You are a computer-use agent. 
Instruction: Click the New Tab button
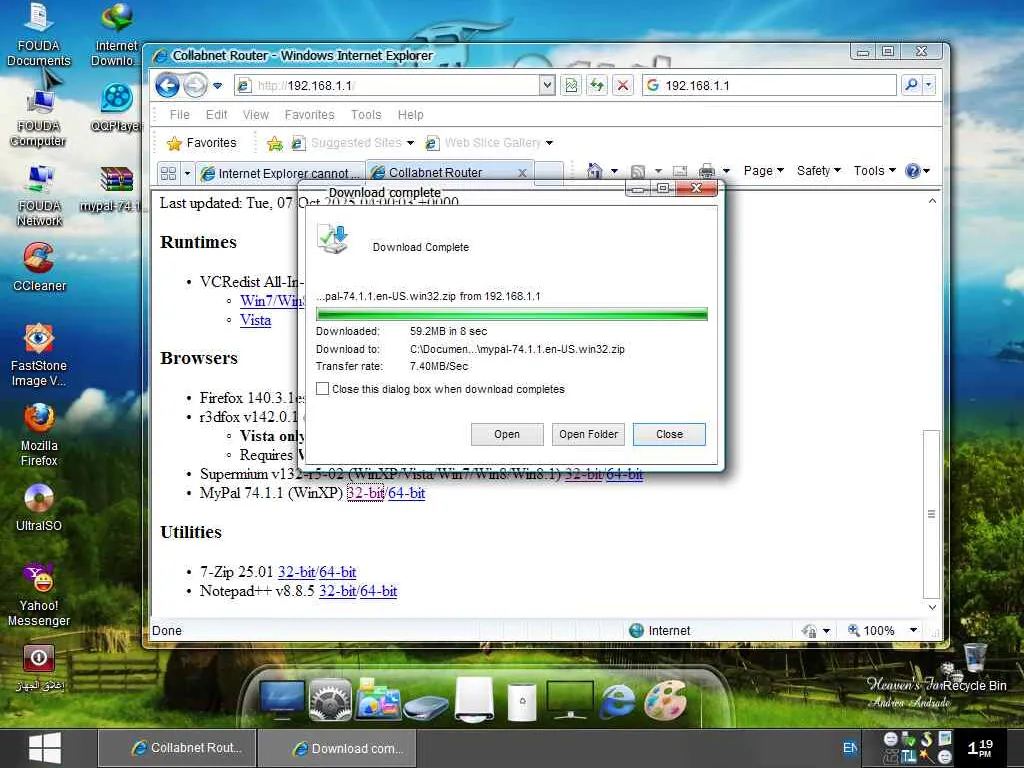550,173
